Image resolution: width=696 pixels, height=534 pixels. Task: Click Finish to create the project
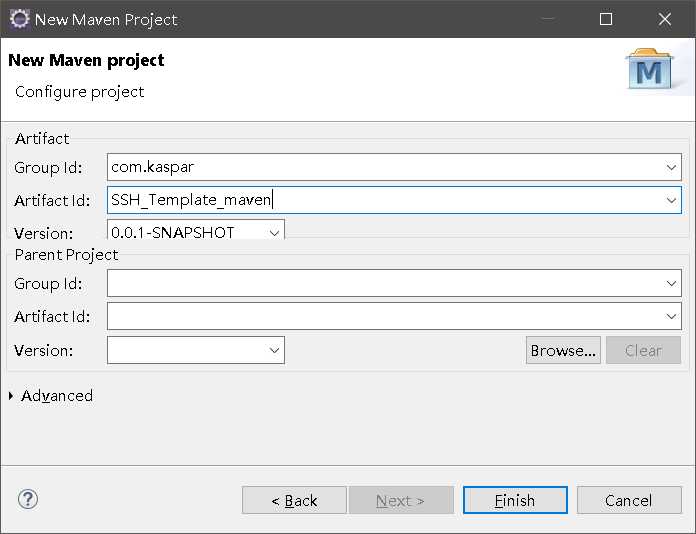coord(515,500)
